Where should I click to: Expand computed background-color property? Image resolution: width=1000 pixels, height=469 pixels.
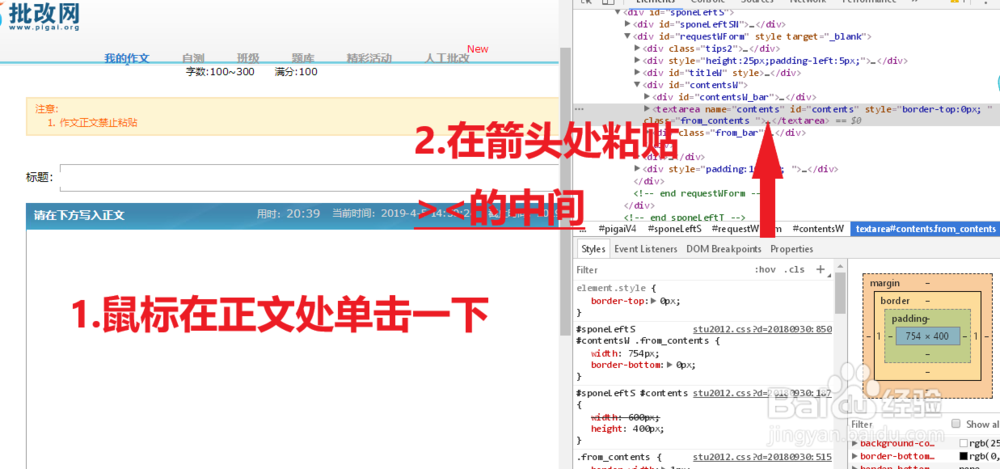[x=855, y=443]
